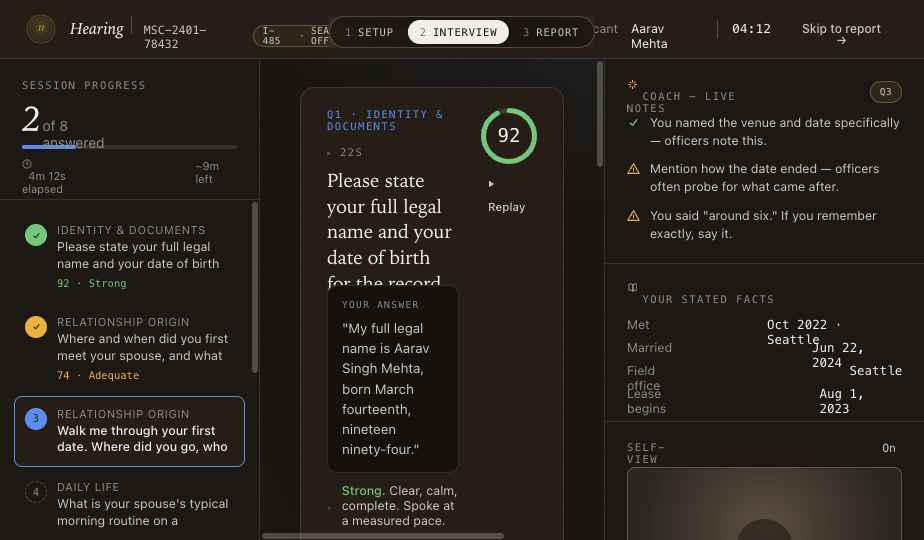The width and height of the screenshot is (924, 540).
Task: Click the session timer 04:12
Action: point(751,29)
